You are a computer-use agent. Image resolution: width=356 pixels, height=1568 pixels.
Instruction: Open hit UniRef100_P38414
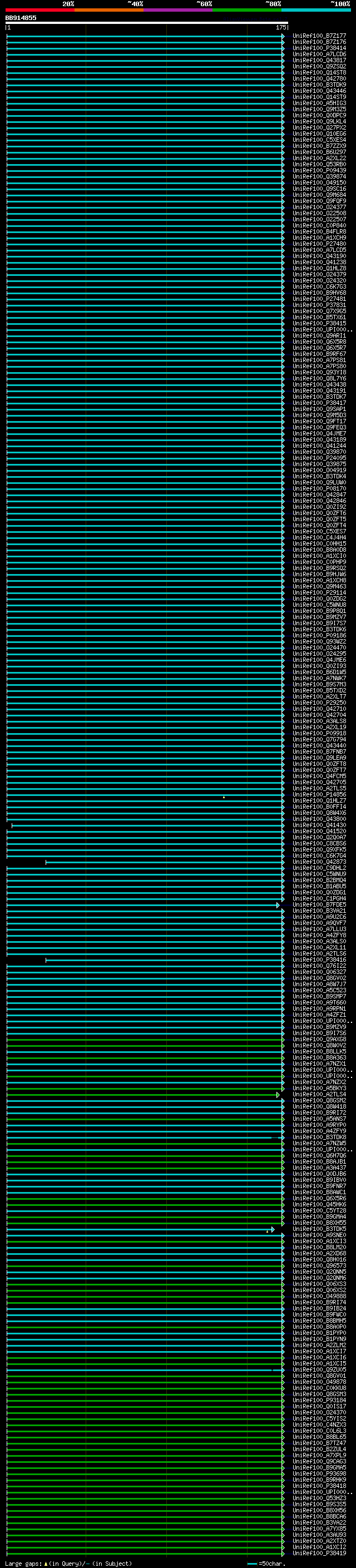319,48
